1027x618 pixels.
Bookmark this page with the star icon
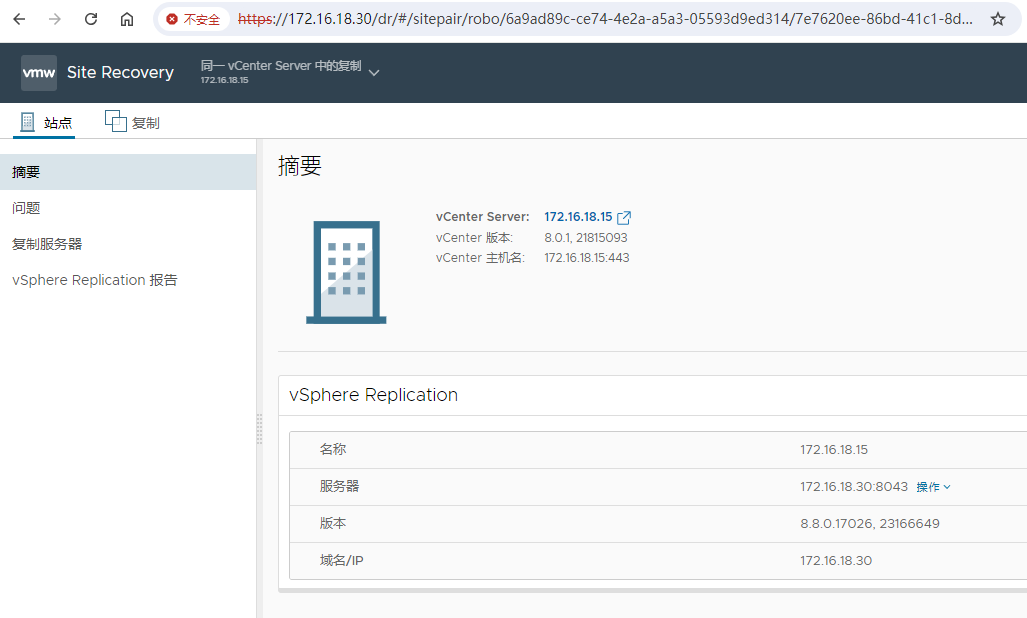click(998, 19)
